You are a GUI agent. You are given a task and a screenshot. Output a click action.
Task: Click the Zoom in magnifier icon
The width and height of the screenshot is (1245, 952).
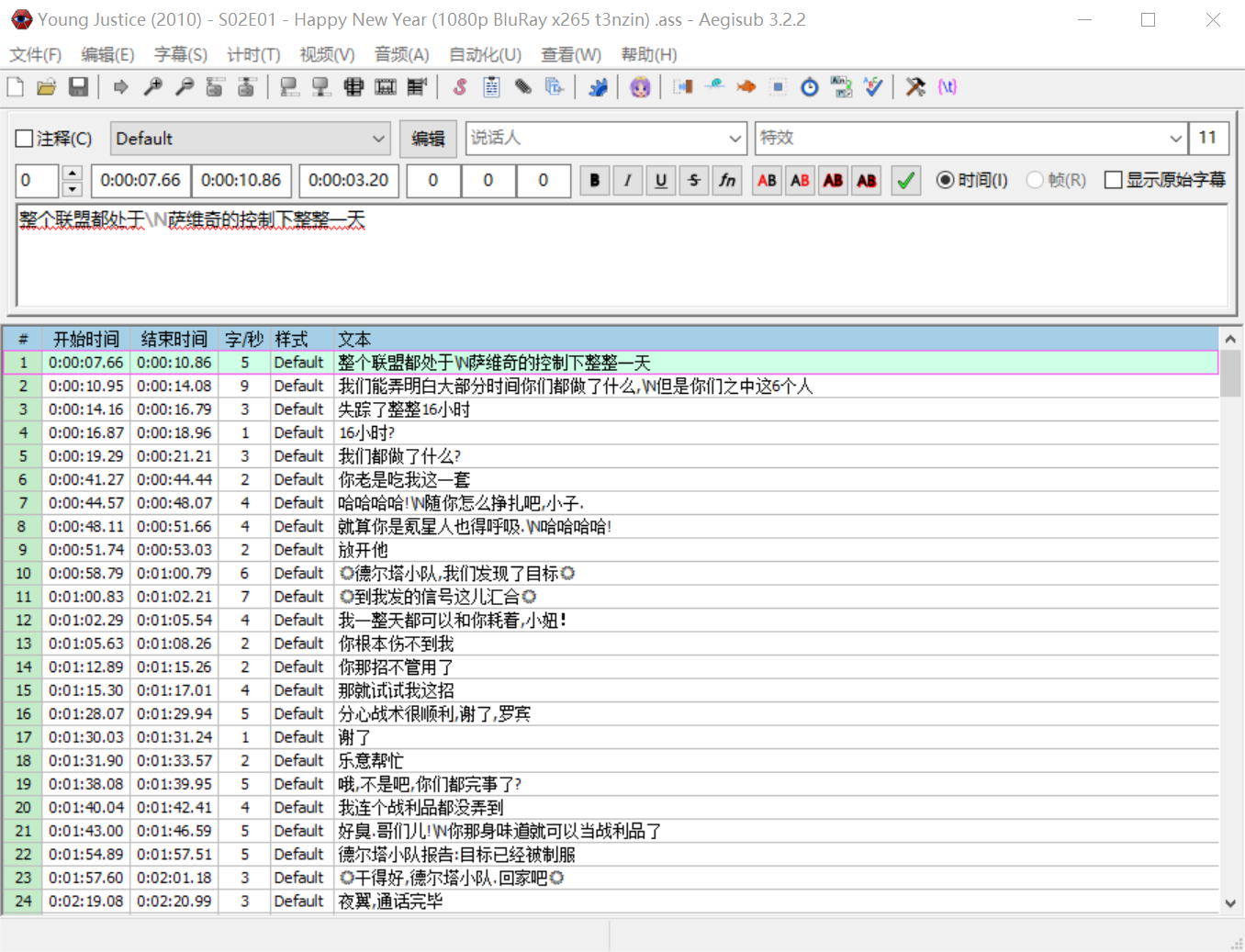click(152, 87)
